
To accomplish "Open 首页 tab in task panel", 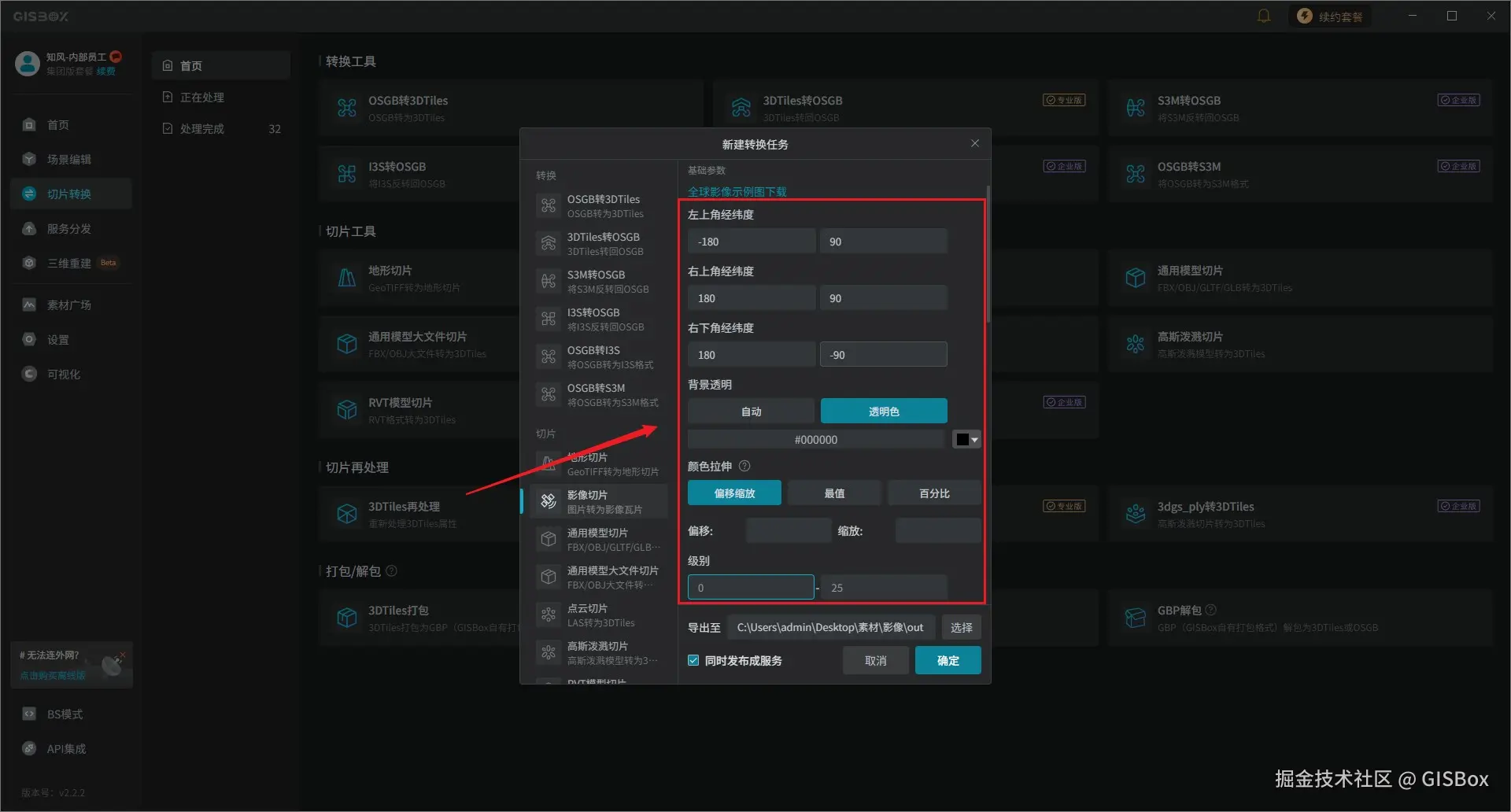I will (x=221, y=65).
